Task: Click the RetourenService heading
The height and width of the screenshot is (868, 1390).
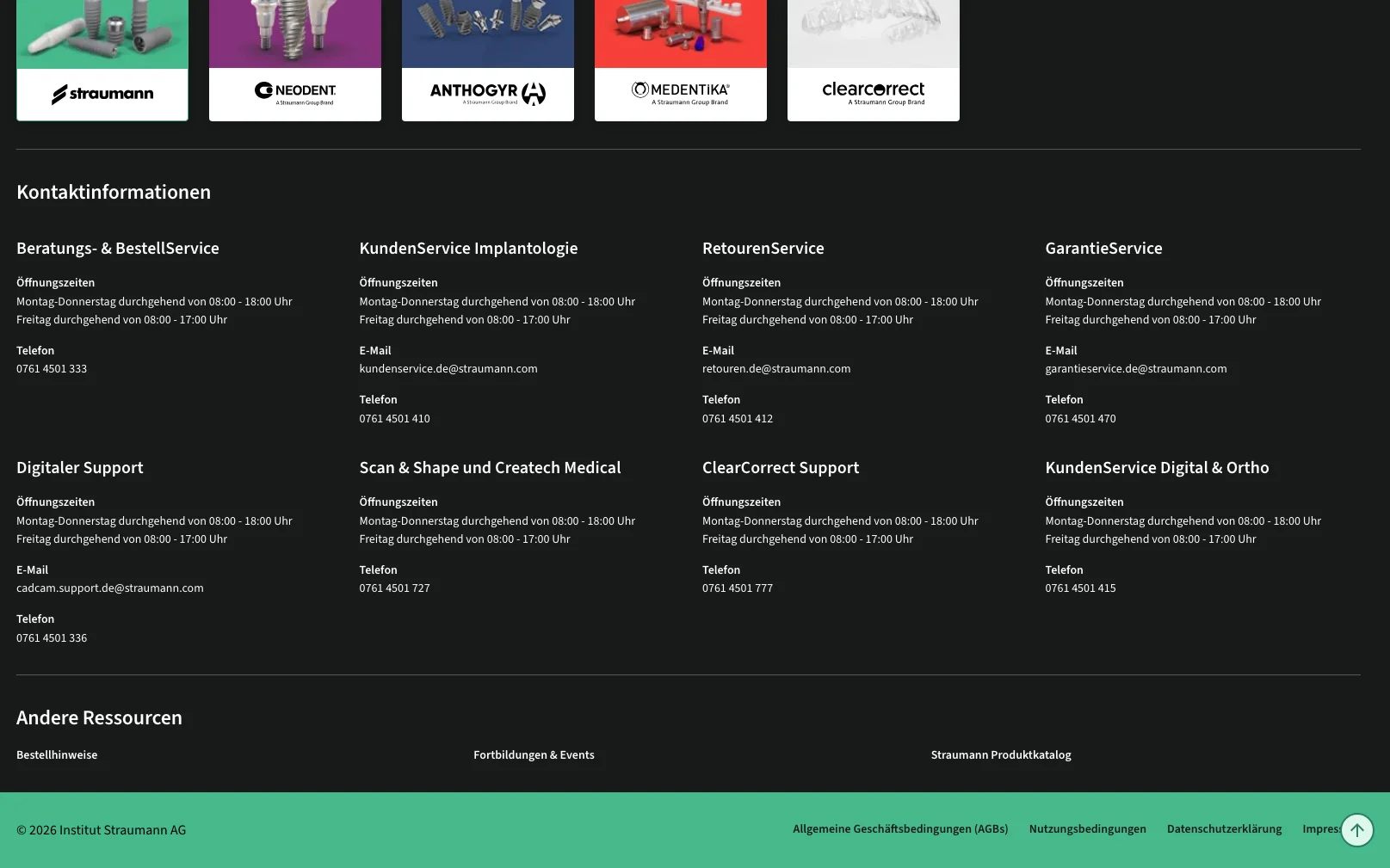Action: click(x=763, y=249)
